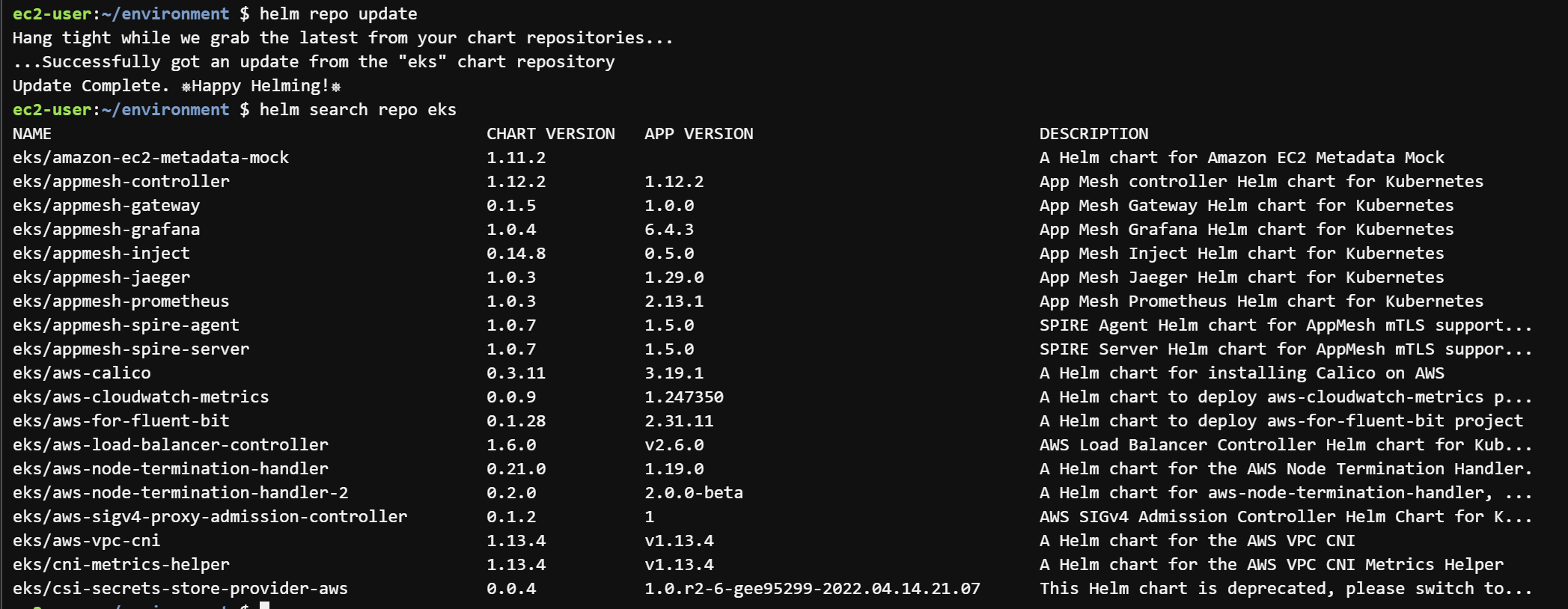This screenshot has width=1568, height=609.
Task: Select eks/aws-for-fluent-bit chart name
Action: point(121,421)
